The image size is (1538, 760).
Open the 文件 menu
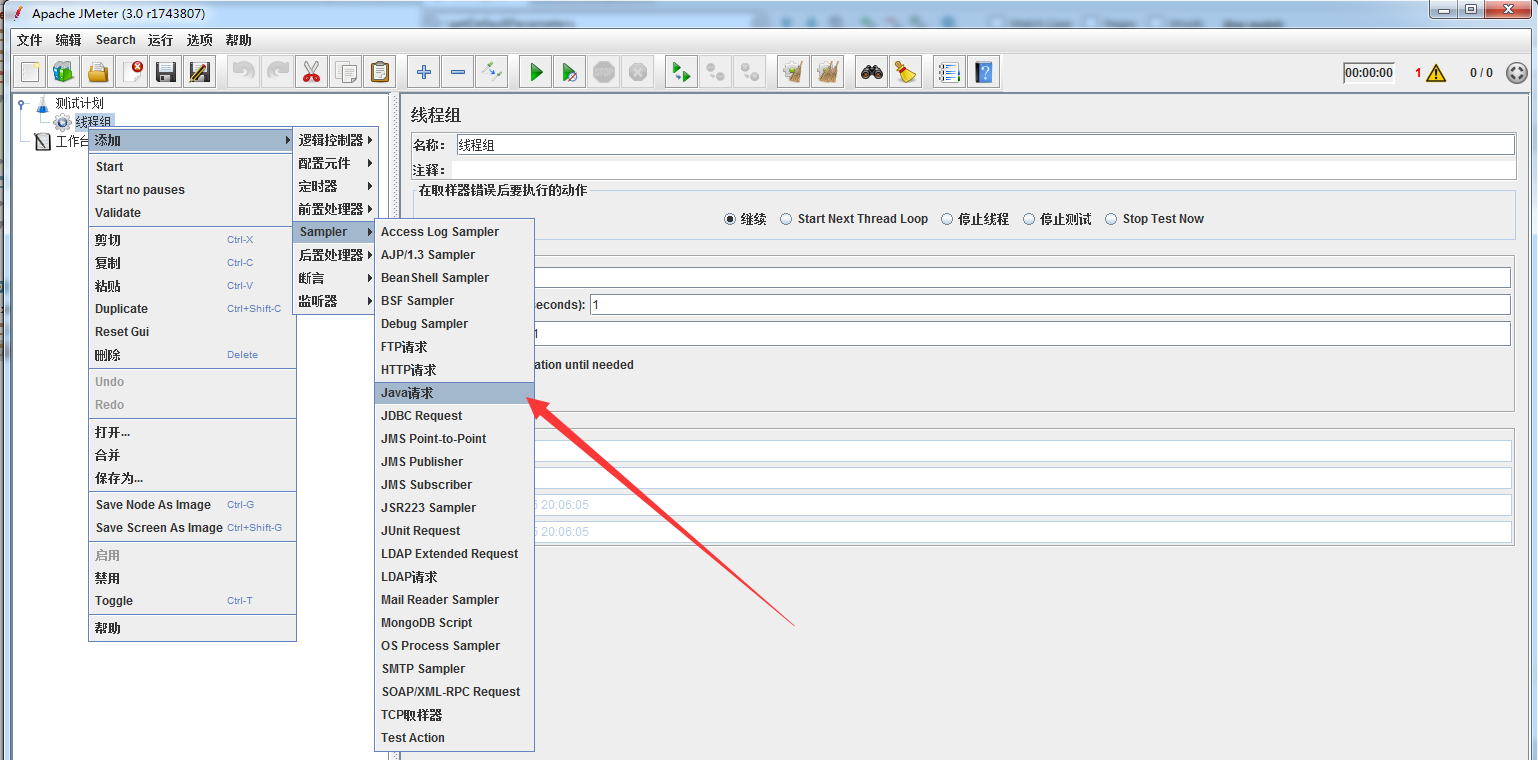tap(30, 40)
